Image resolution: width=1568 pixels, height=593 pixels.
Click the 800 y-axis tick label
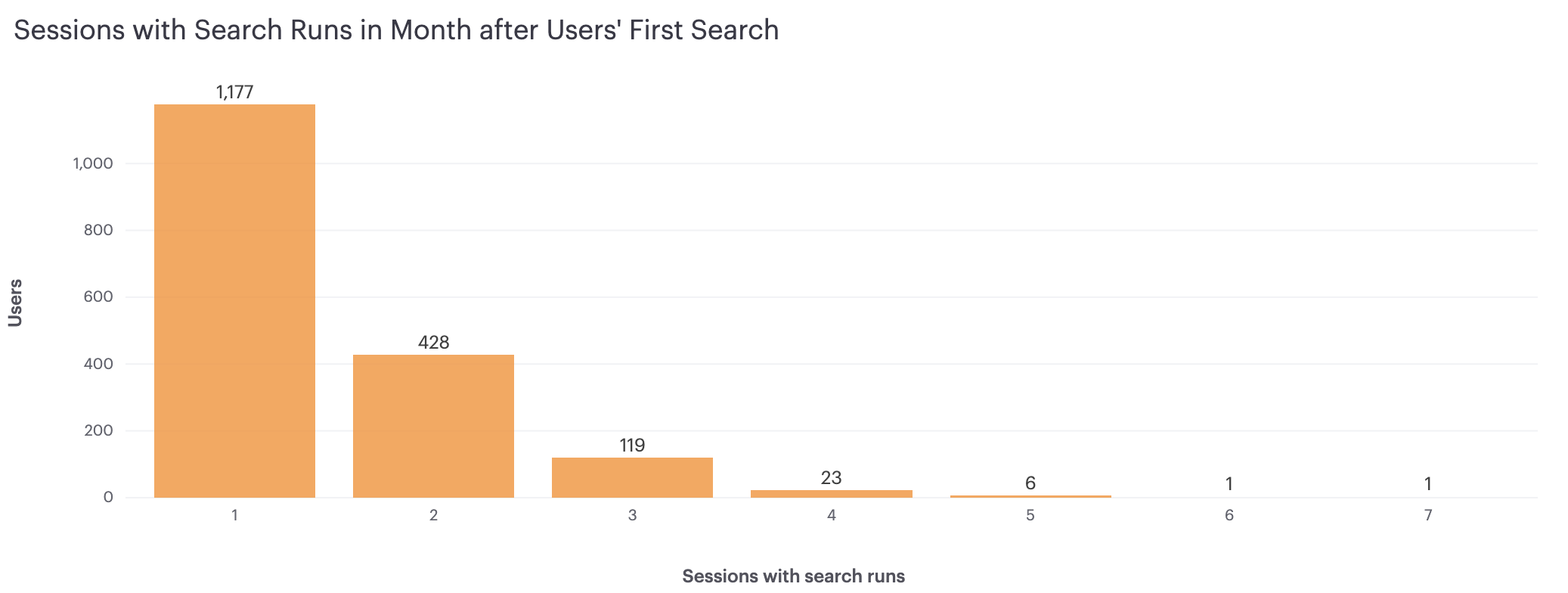tap(98, 230)
